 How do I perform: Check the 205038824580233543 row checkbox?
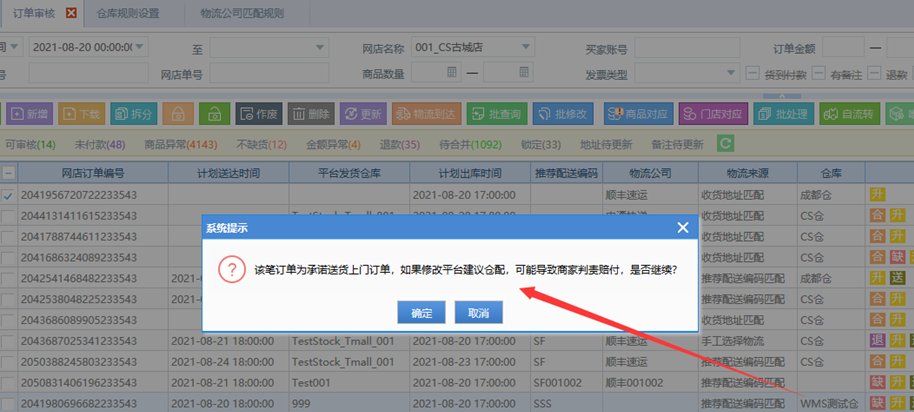(8, 361)
